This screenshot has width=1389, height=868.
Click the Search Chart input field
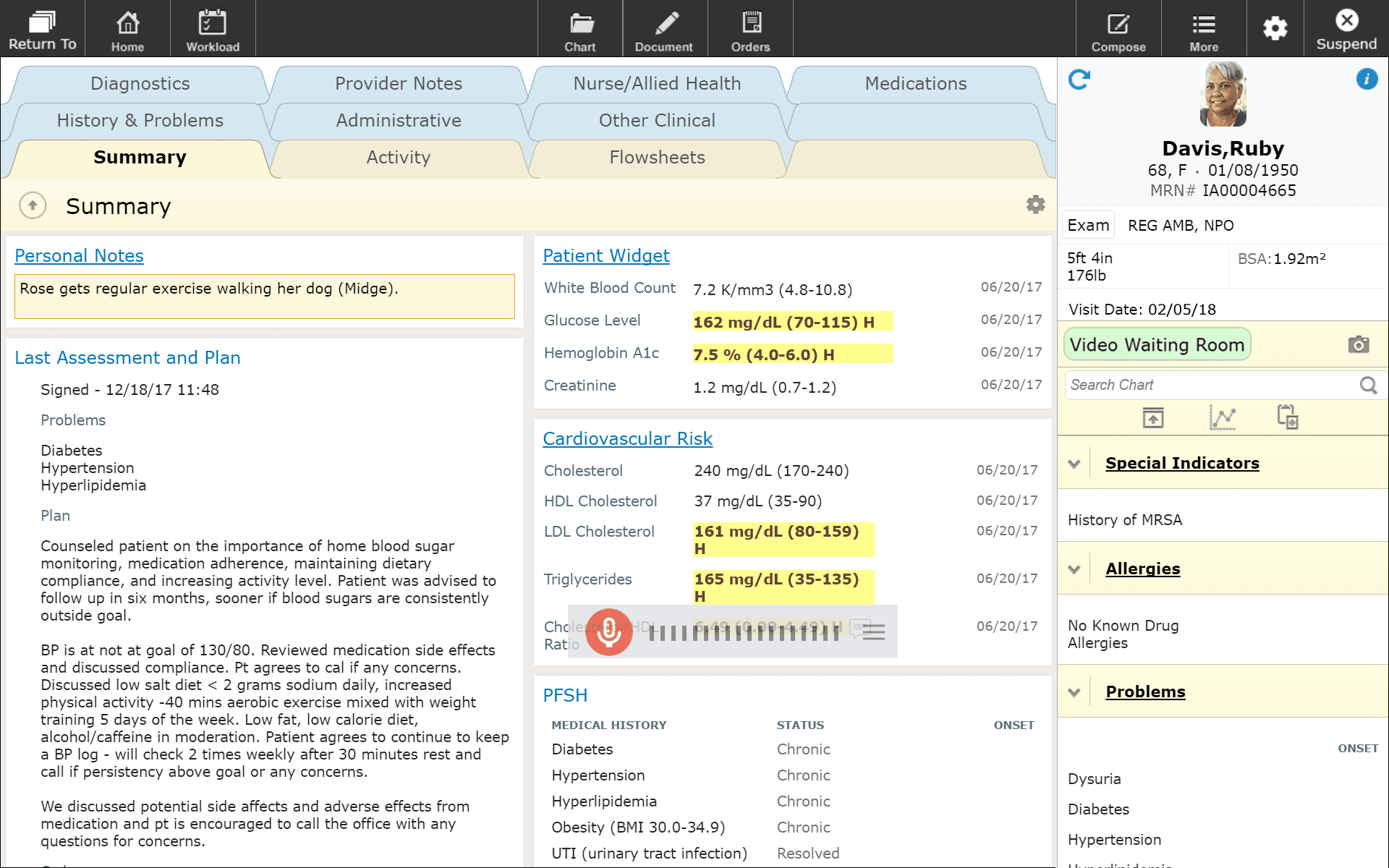pyautogui.click(x=1215, y=384)
